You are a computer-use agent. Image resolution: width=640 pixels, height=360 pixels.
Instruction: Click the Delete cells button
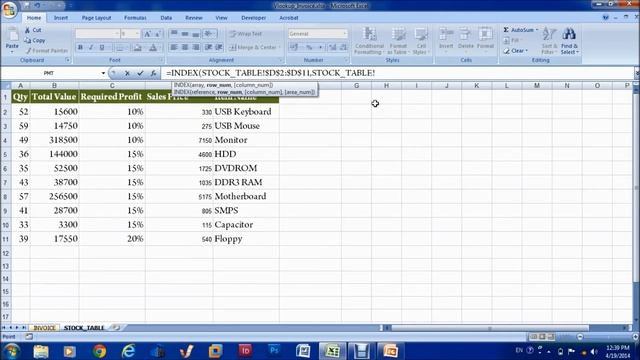466,41
